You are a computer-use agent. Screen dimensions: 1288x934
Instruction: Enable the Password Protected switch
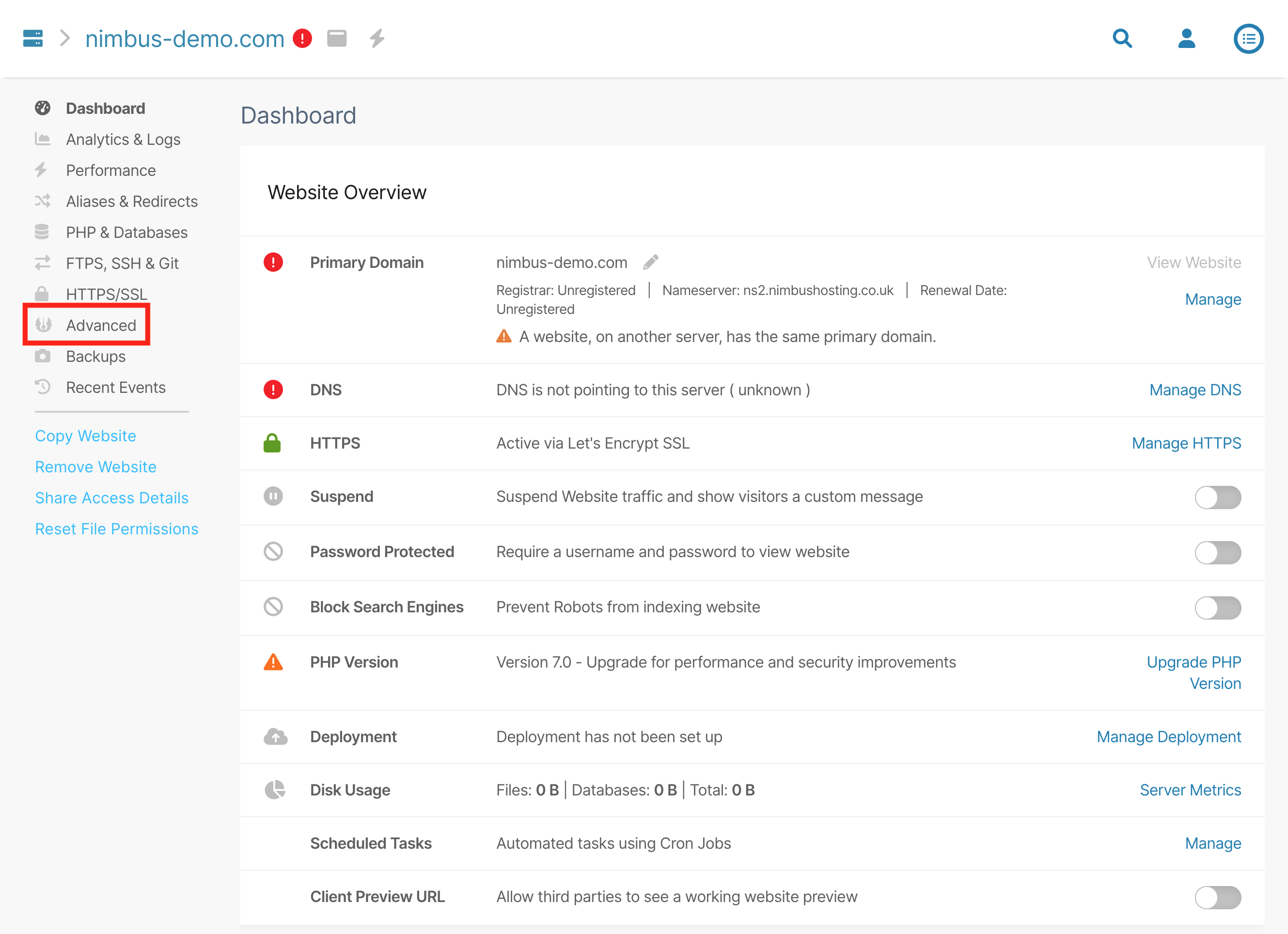pyautogui.click(x=1217, y=552)
